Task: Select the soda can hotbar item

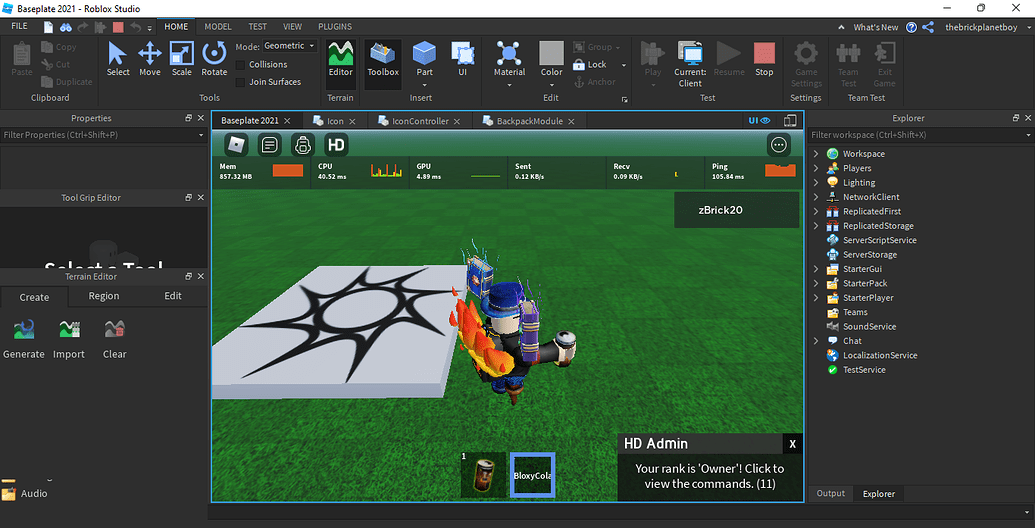Action: (x=483, y=475)
